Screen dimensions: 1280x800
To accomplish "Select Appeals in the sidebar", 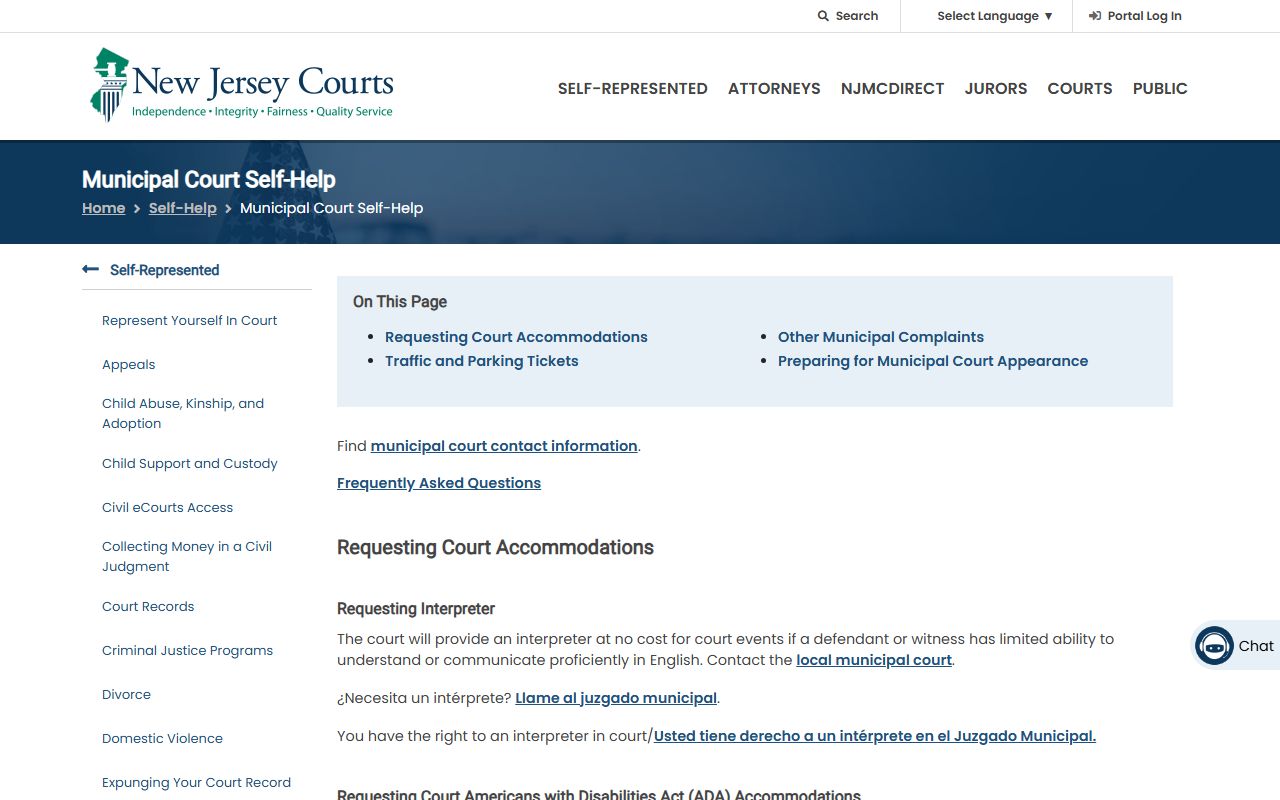I will coord(129,365).
